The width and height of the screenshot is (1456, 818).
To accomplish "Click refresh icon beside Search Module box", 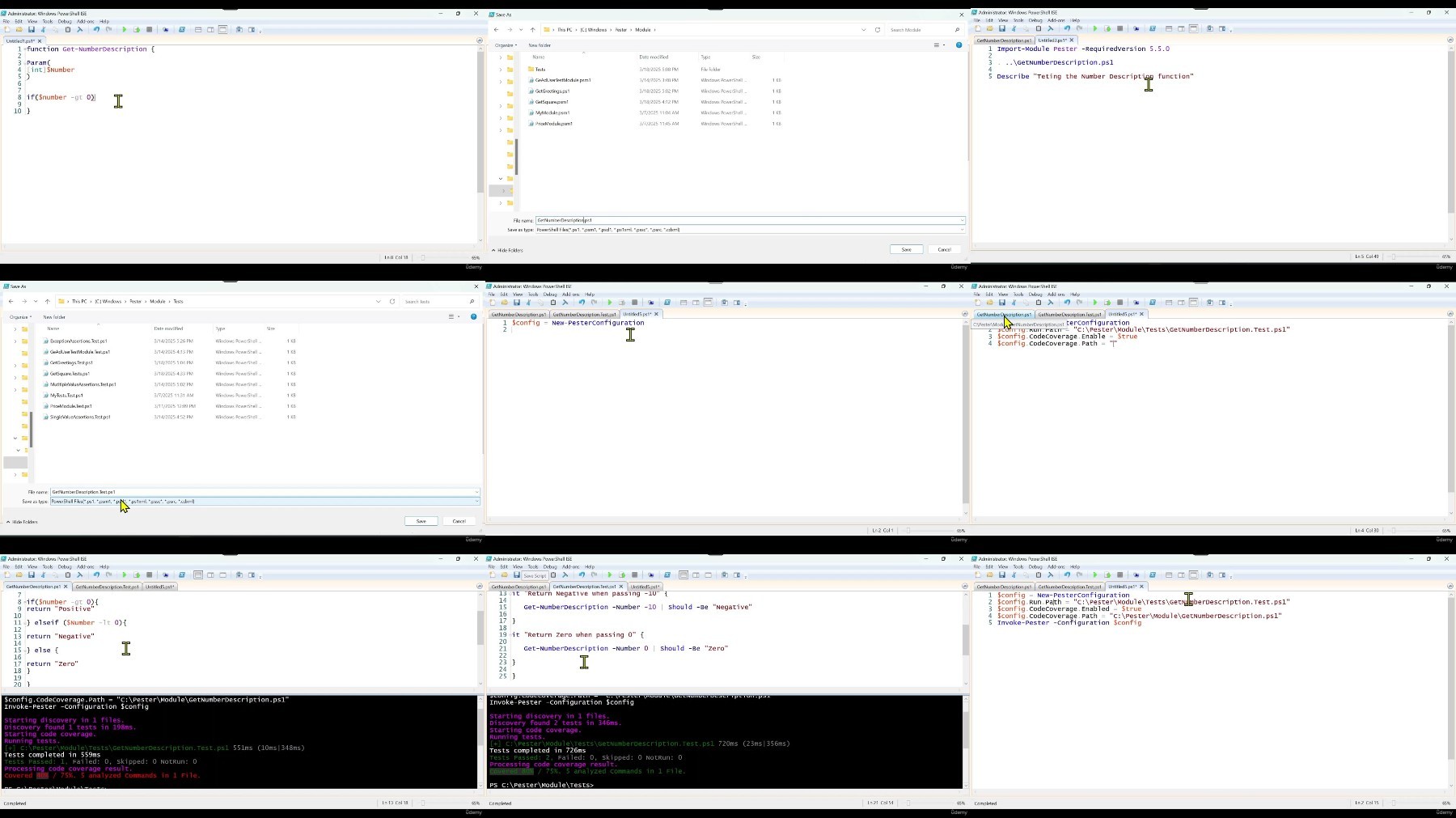I will pos(878,30).
